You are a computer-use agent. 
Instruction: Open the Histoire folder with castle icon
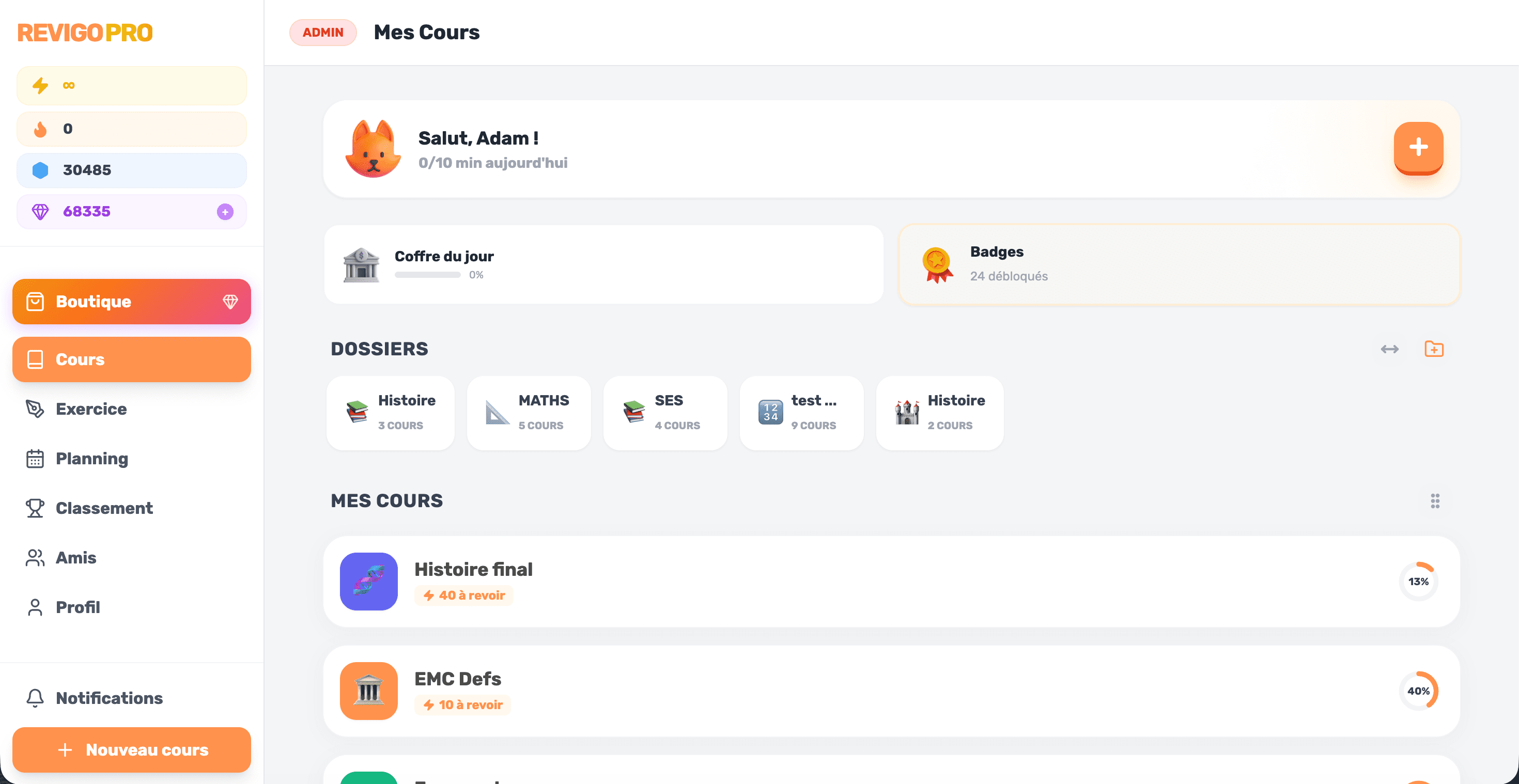coord(940,413)
